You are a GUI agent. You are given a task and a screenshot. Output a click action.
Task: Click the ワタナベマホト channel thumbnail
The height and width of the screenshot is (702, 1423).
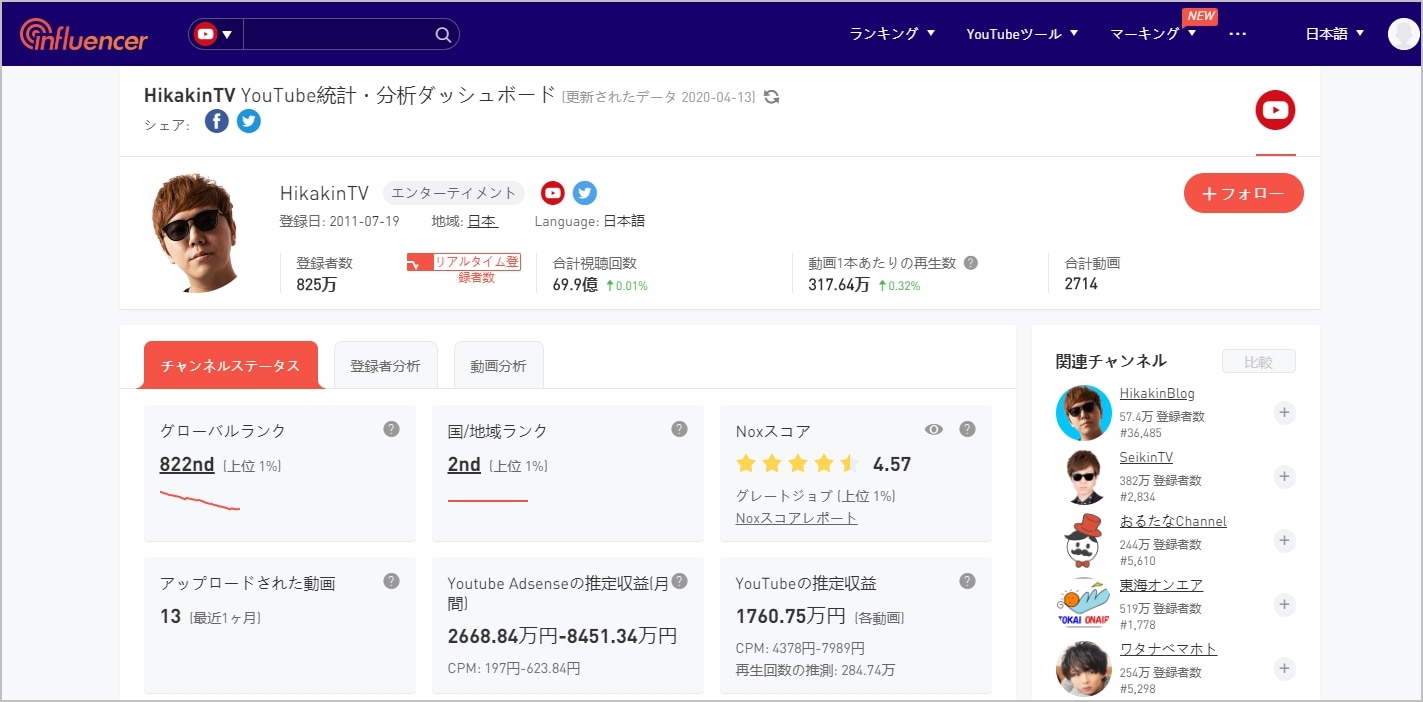click(x=1084, y=669)
